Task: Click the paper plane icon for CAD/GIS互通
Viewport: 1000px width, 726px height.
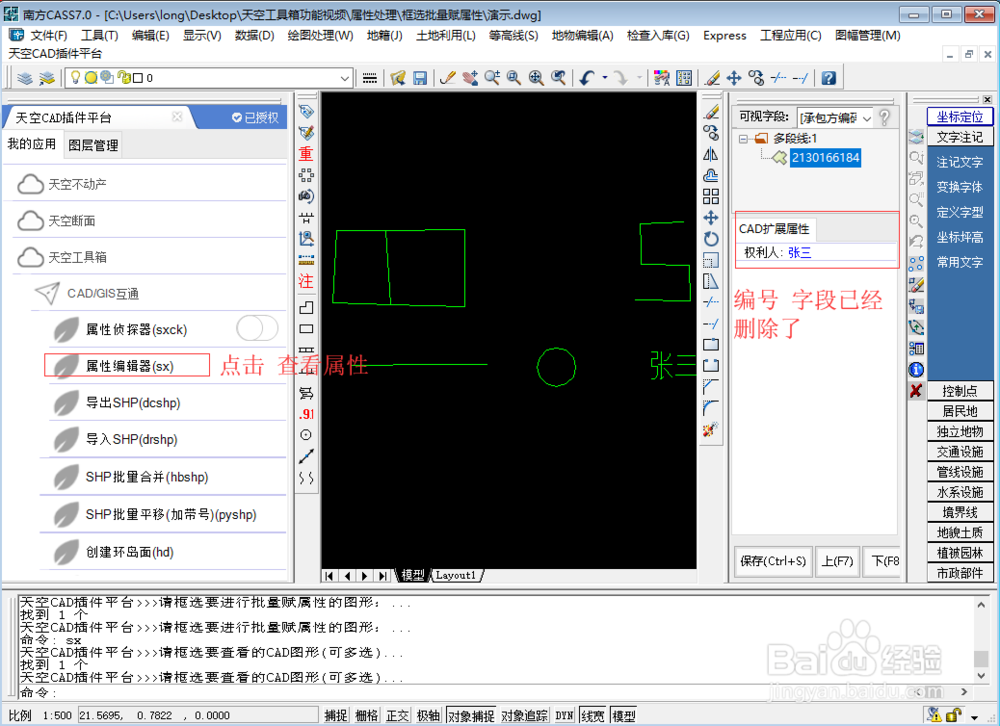Action: pos(47,293)
